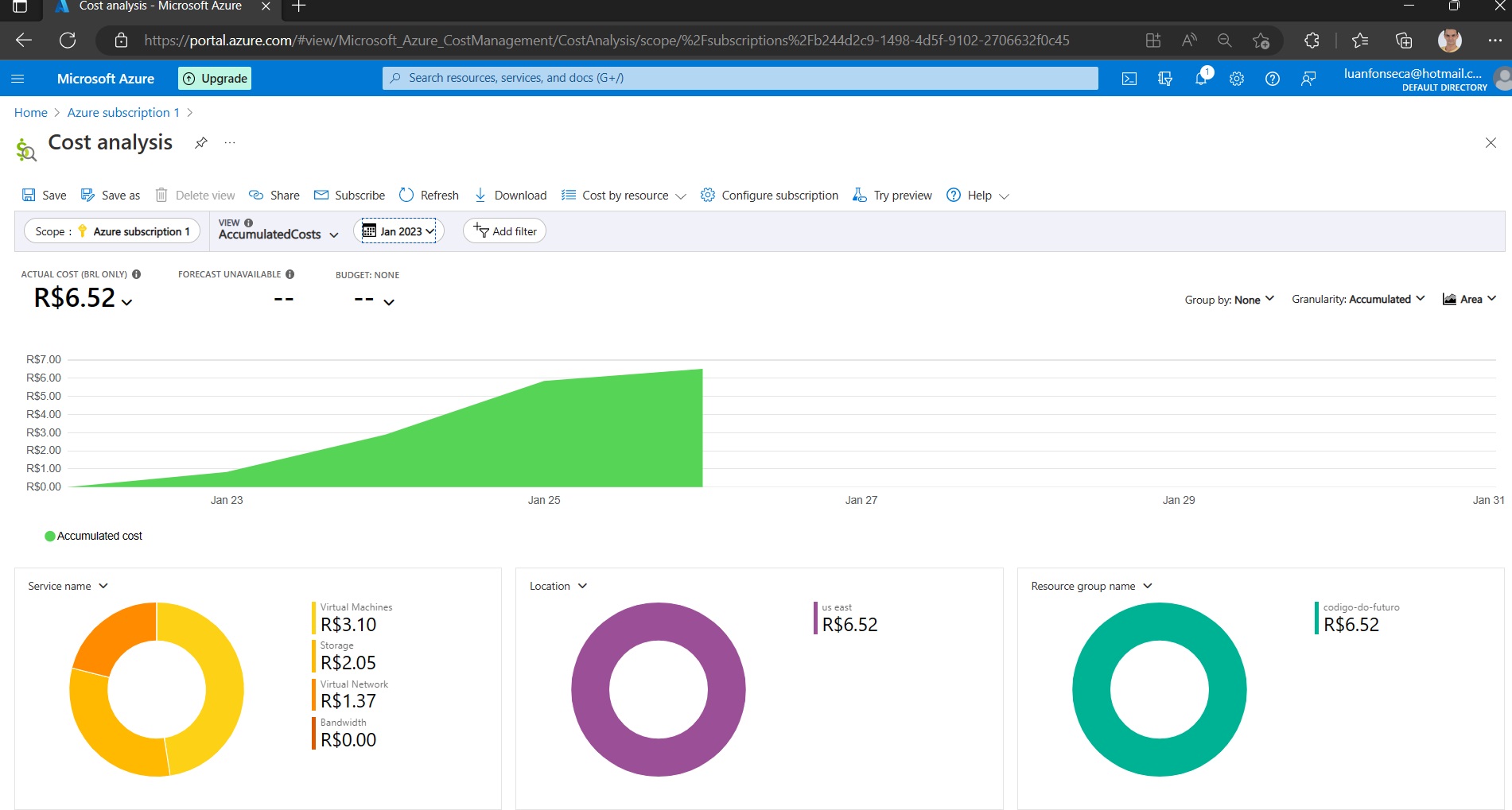Click the browser zoom magnifier icon
1512x810 pixels.
coord(1225,40)
